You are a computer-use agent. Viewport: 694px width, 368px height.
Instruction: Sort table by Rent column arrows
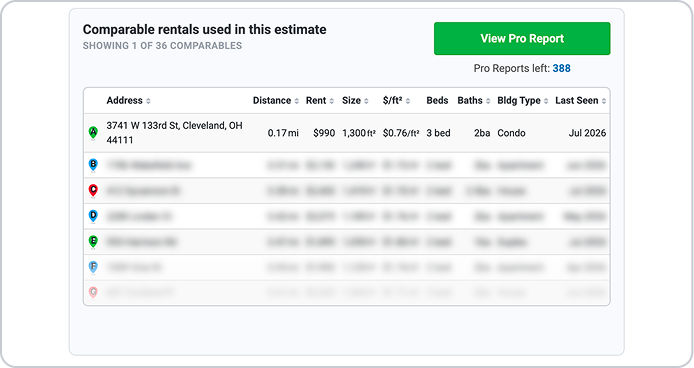tap(332, 101)
